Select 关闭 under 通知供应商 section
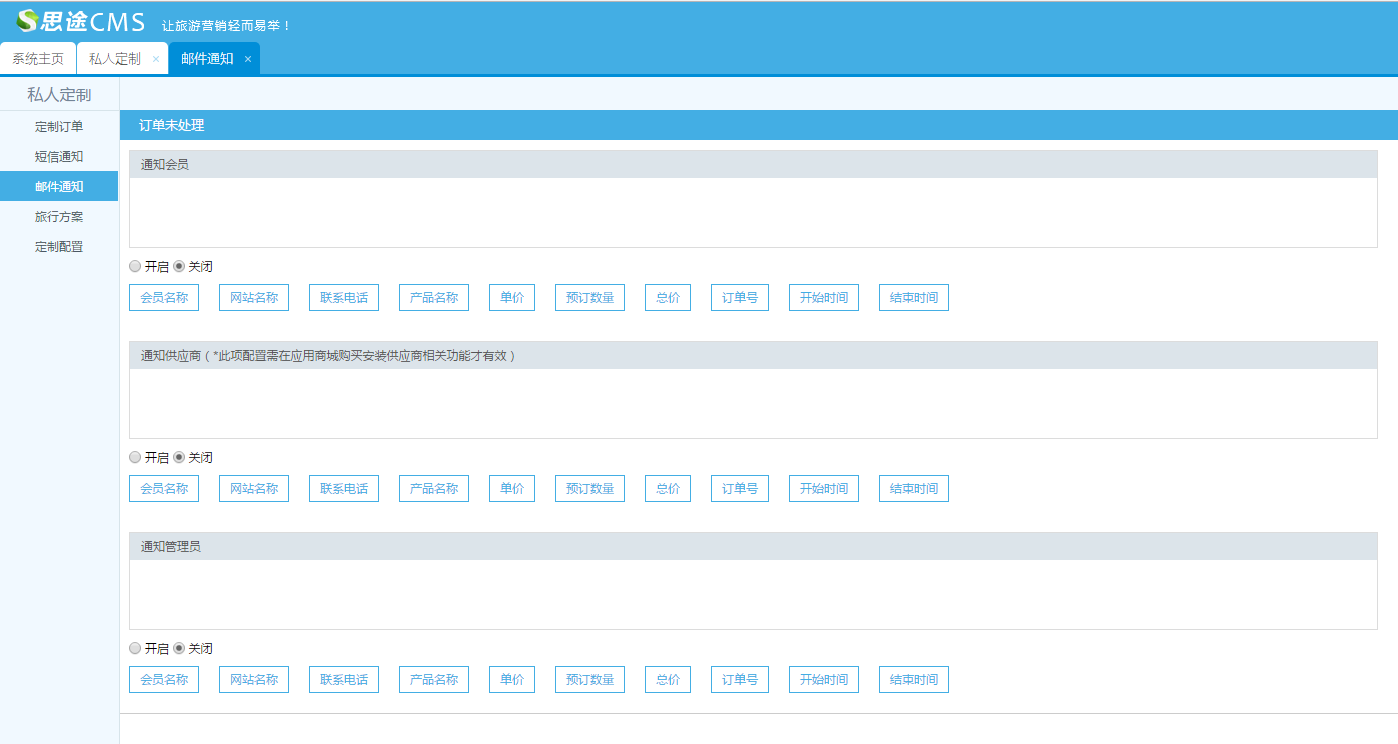 pyautogui.click(x=179, y=458)
